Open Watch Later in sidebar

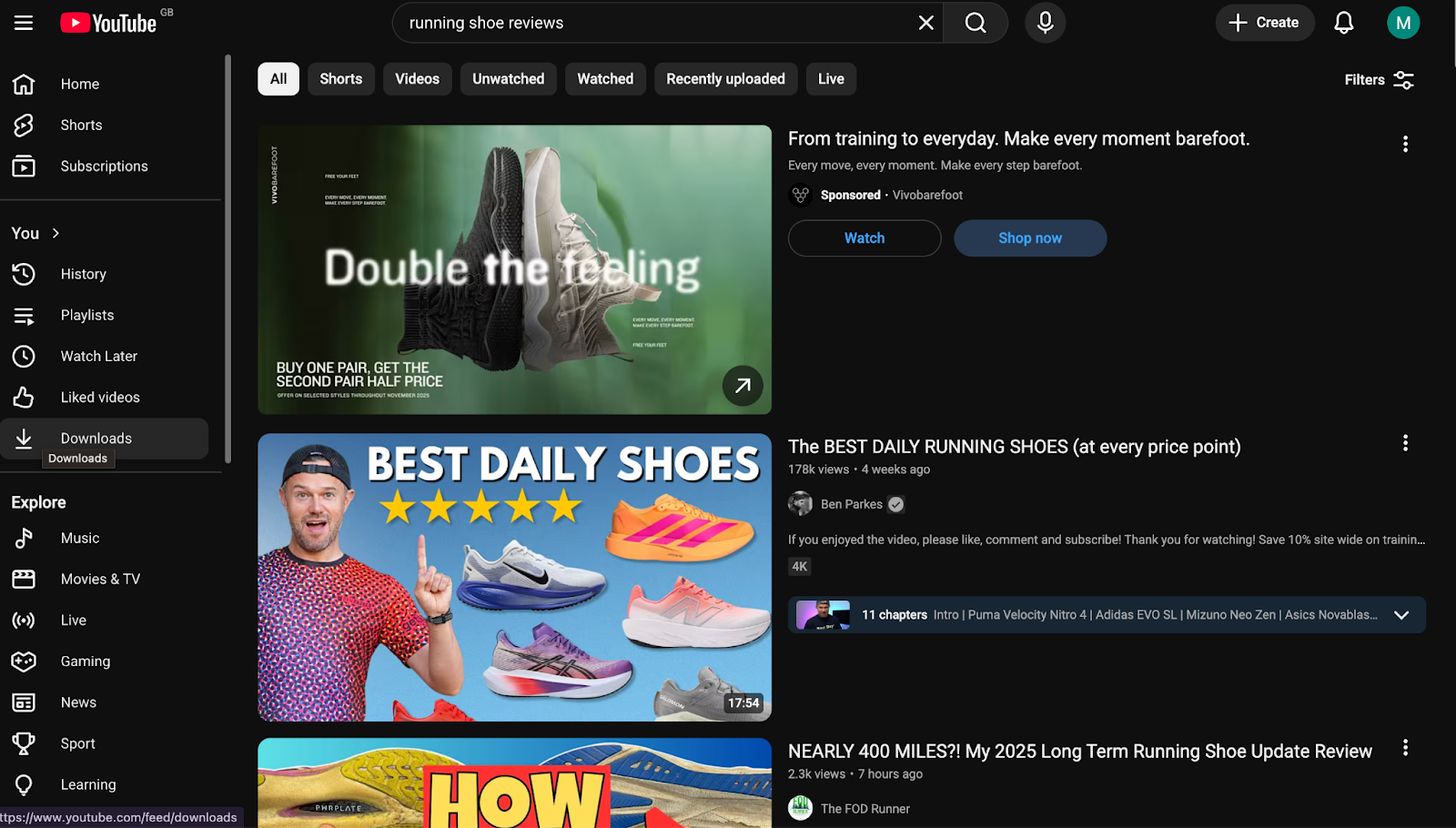point(105,356)
